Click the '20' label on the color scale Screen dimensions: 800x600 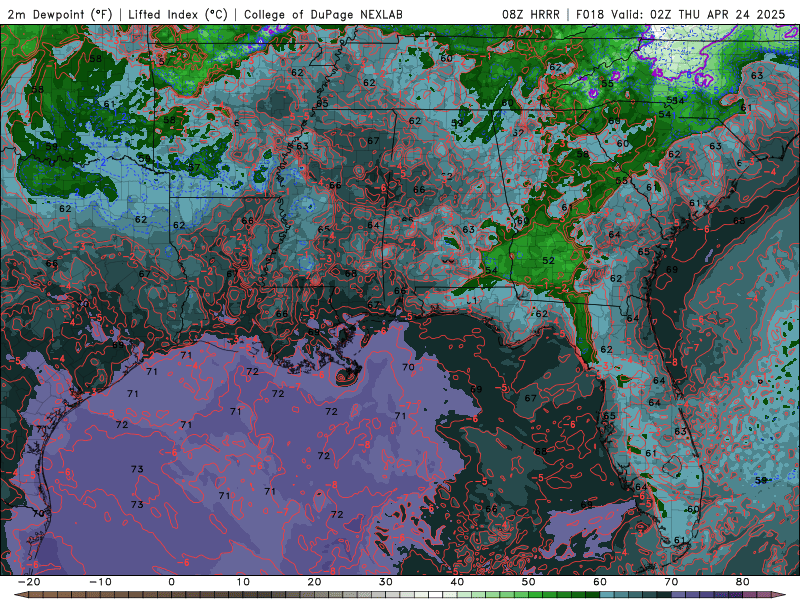coord(314,582)
